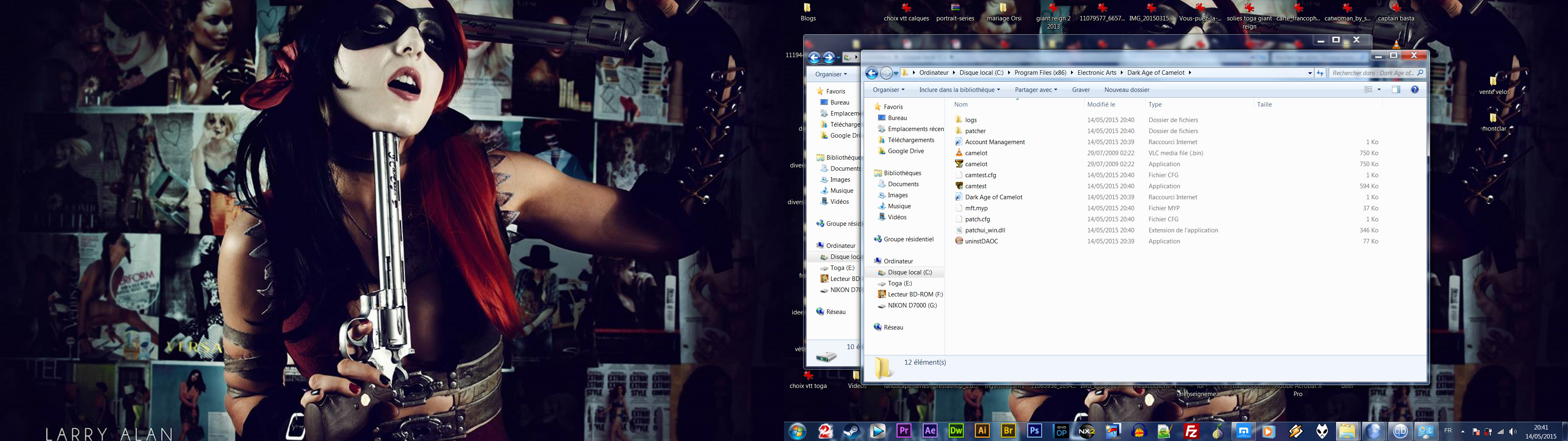Select patchui_win.dll file

[984, 230]
